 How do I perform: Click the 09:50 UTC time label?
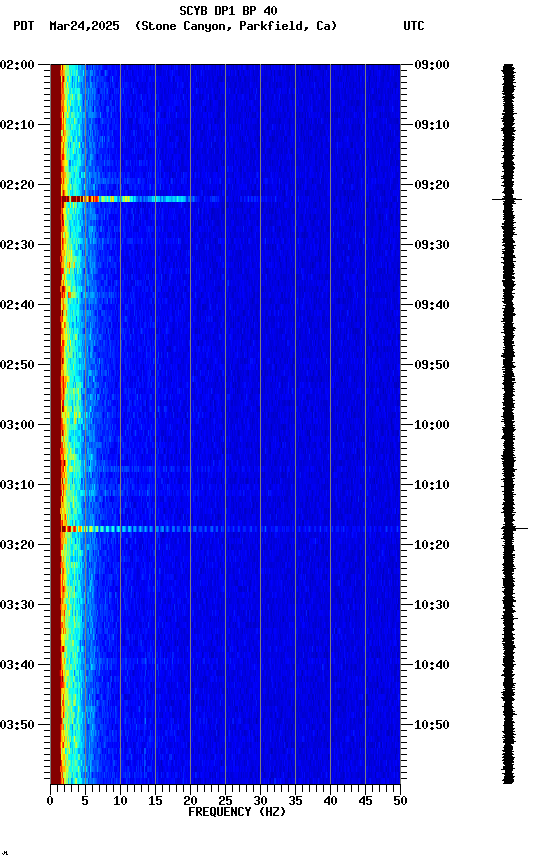[432, 365]
